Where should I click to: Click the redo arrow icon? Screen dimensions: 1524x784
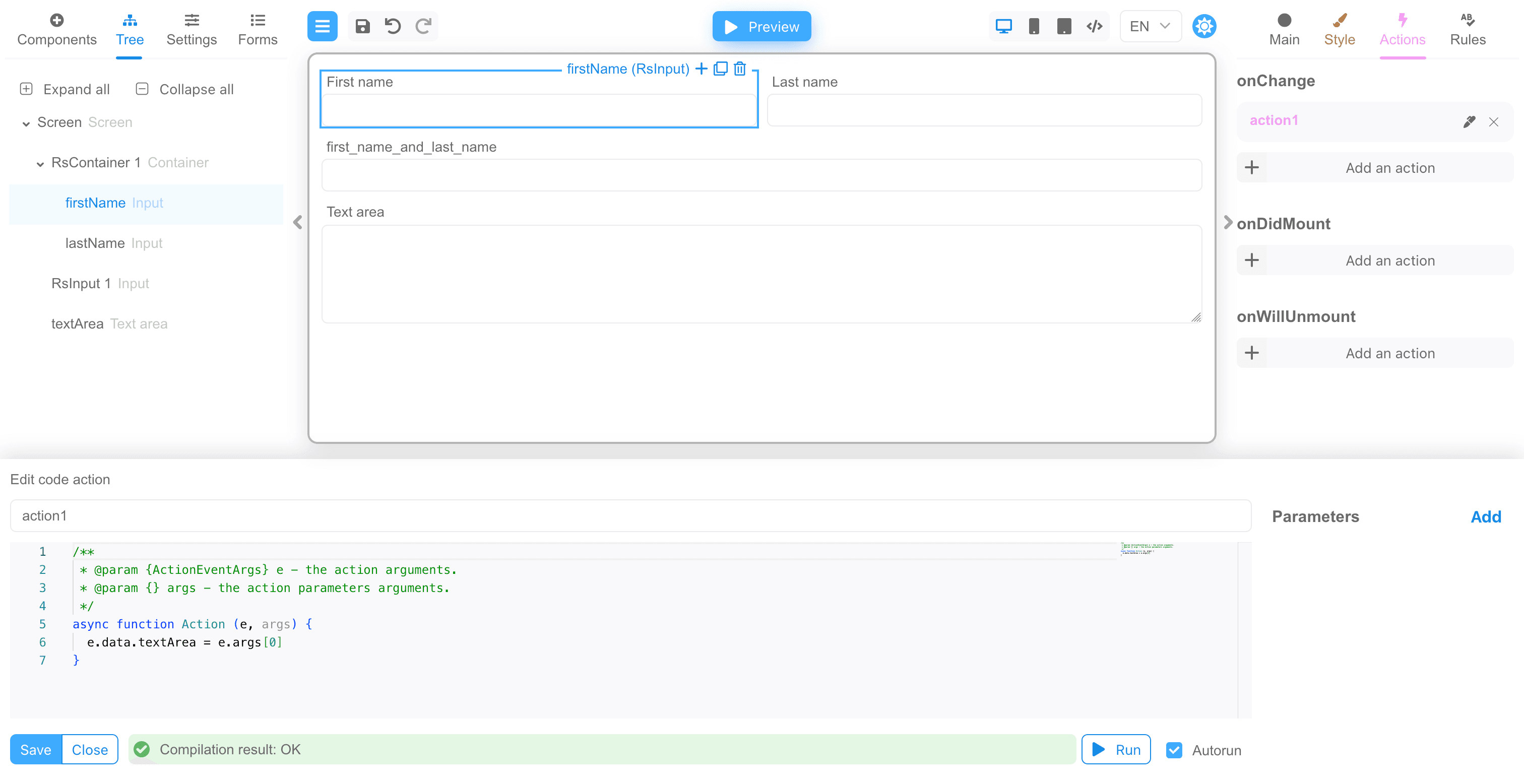[423, 26]
